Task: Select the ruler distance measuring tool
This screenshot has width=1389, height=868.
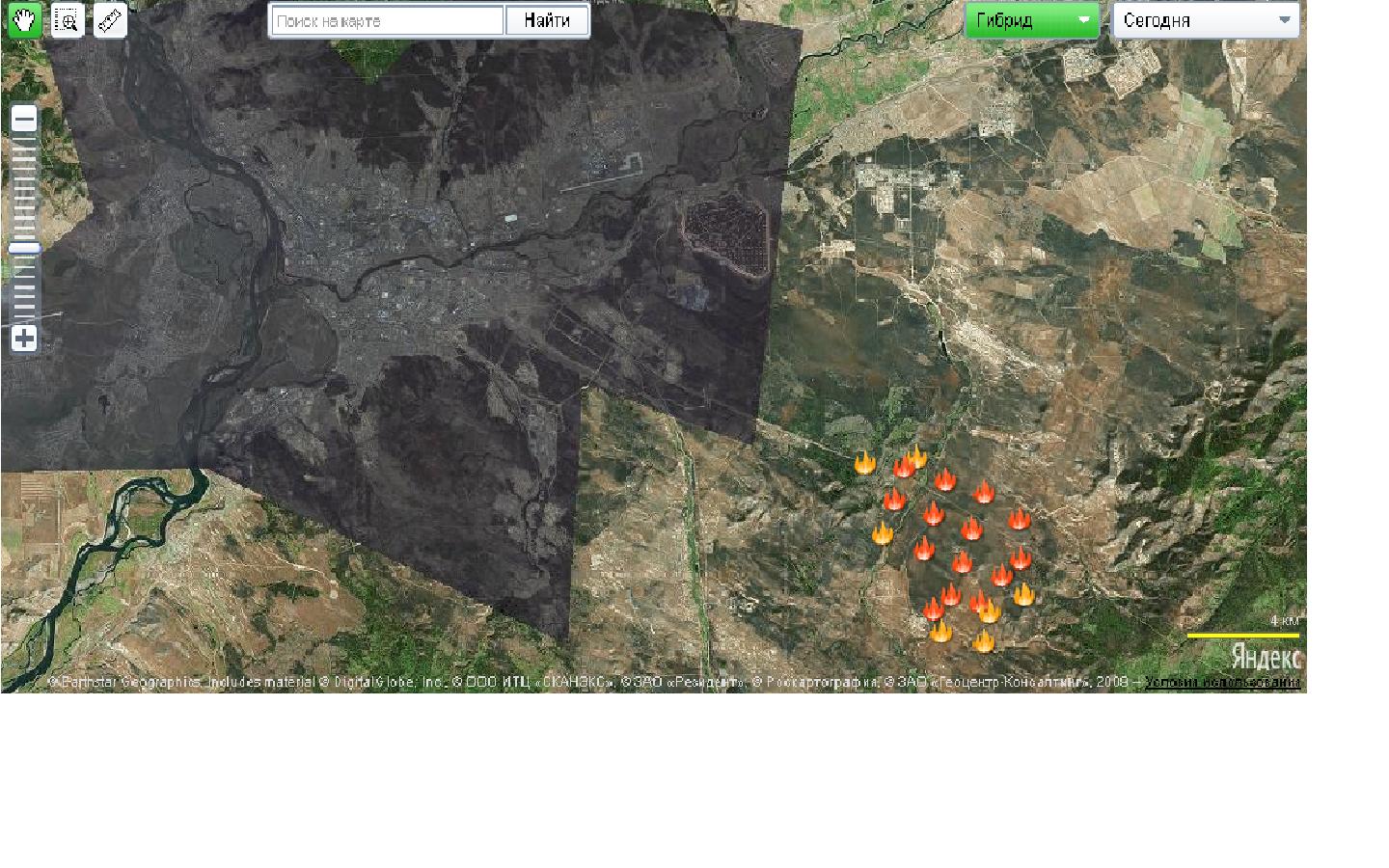Action: point(110,20)
